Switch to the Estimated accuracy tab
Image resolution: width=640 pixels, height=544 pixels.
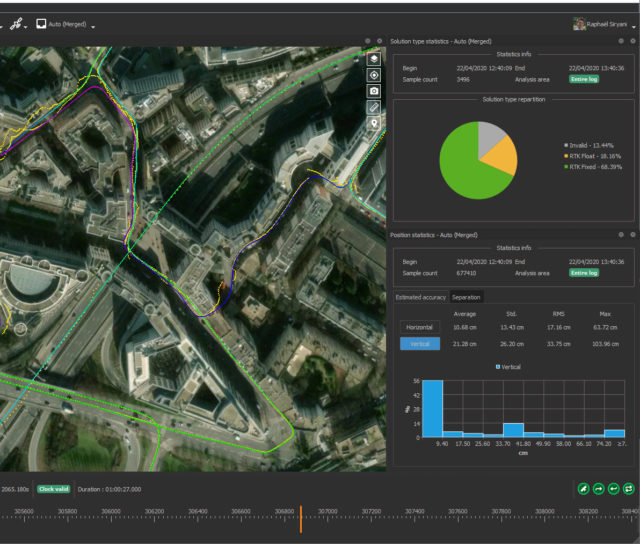(x=421, y=297)
